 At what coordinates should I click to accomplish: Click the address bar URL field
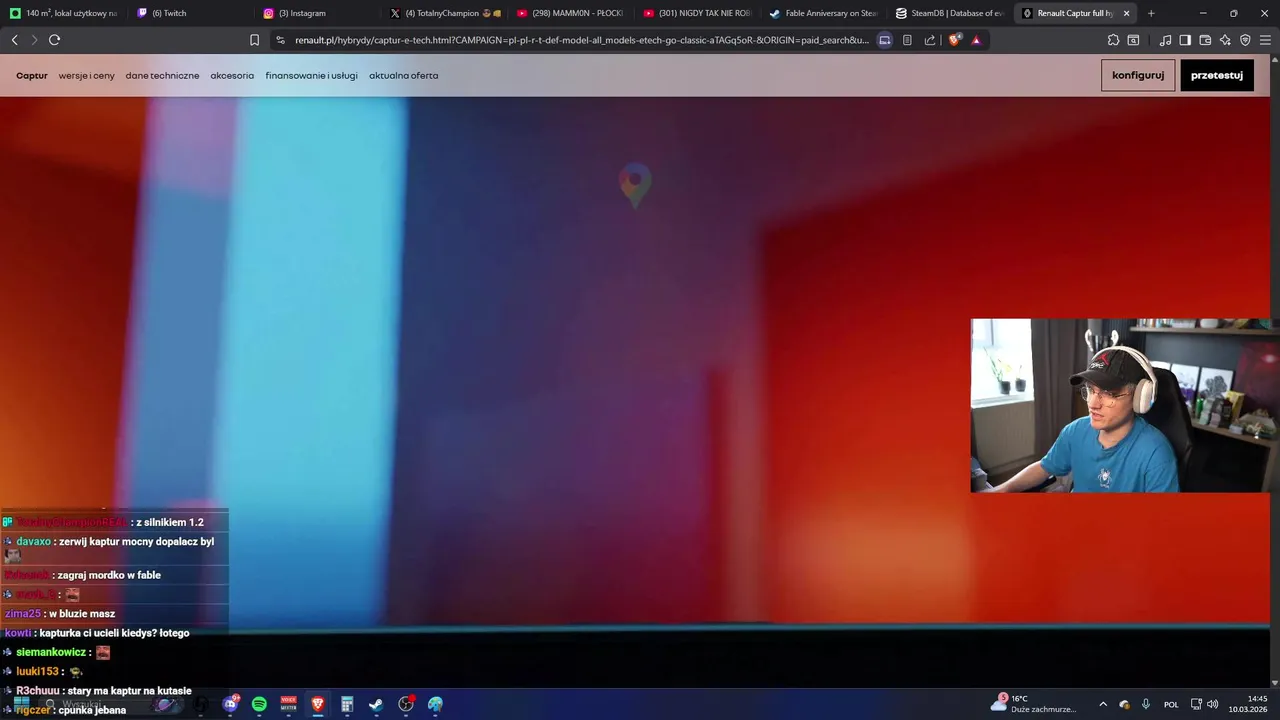click(x=580, y=40)
